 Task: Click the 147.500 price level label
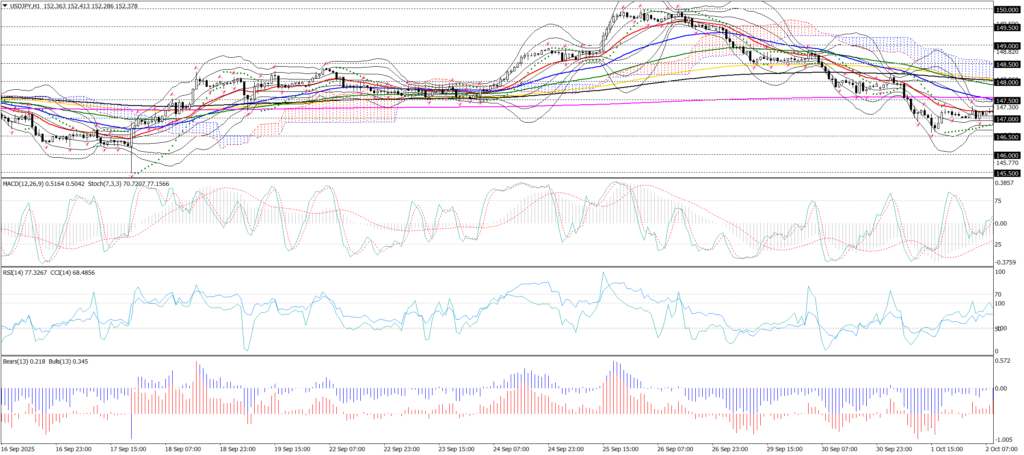pos(1006,101)
